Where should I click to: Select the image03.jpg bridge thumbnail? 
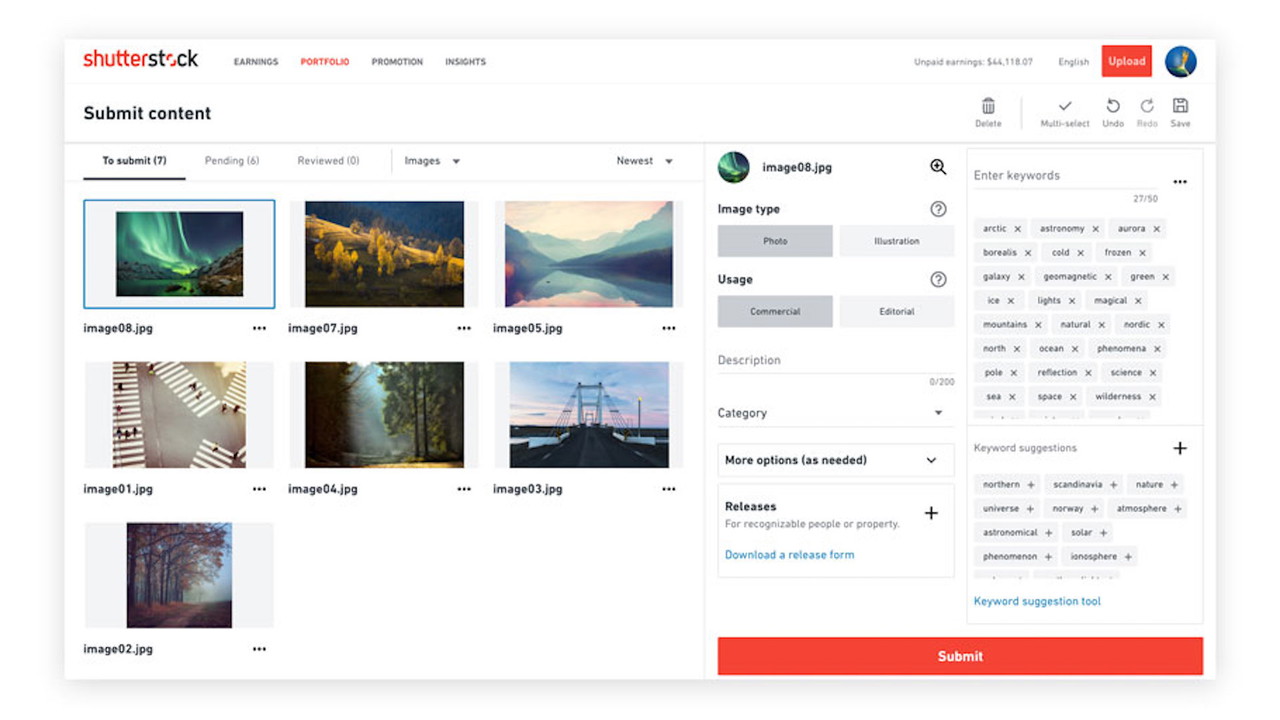coord(589,415)
